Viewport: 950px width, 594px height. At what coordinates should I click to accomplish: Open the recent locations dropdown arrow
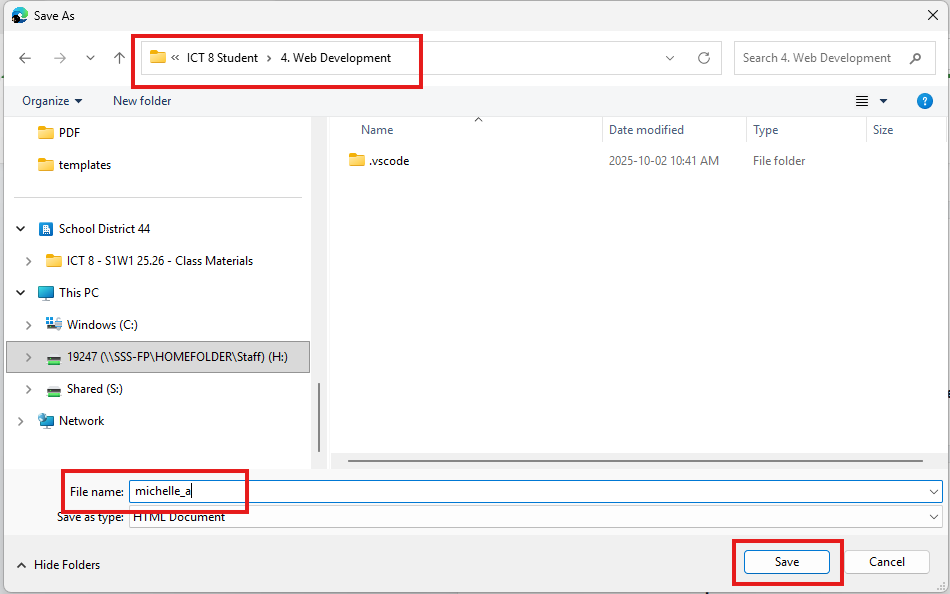click(x=90, y=58)
